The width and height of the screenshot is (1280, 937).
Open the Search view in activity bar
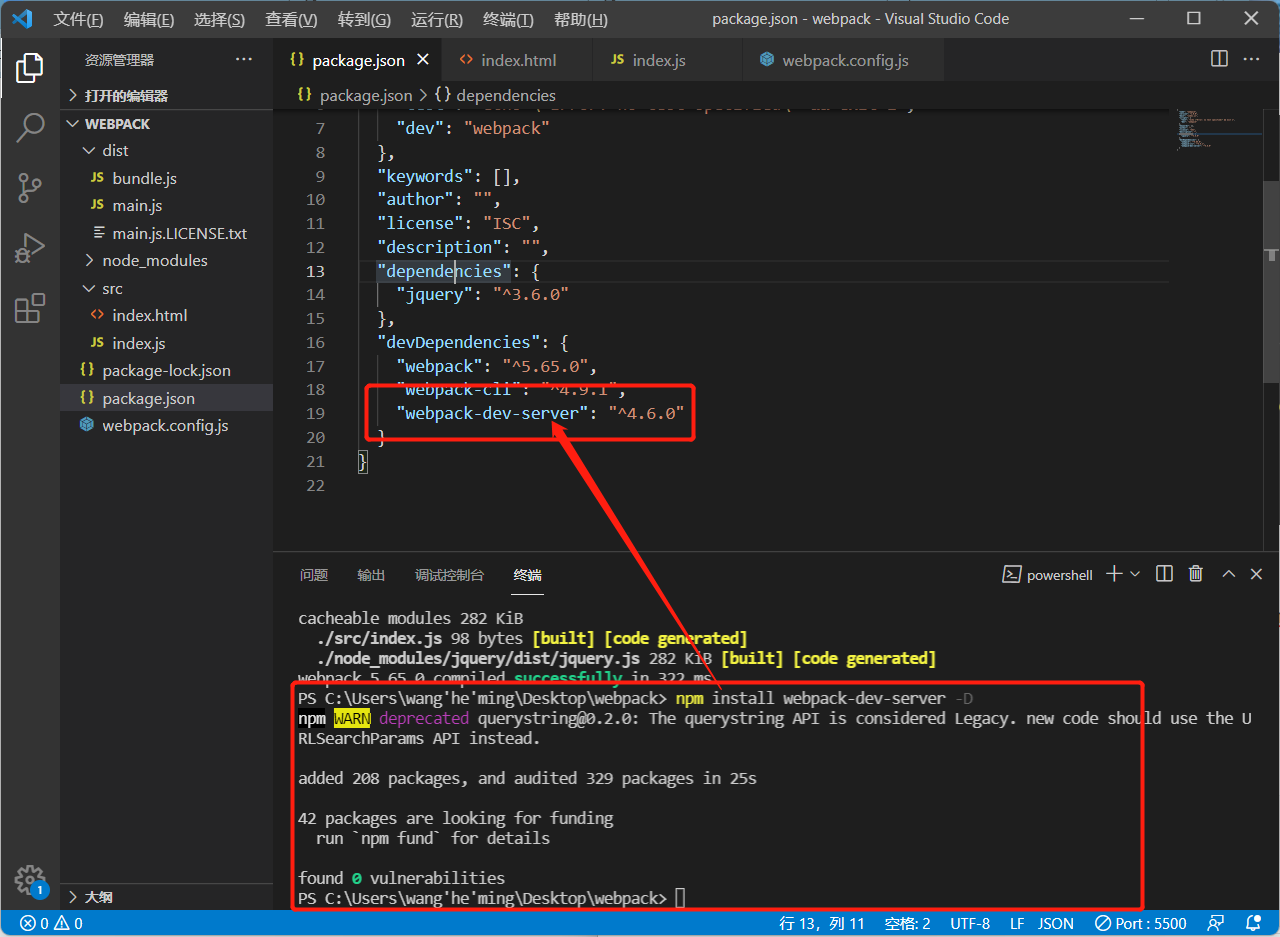tap(30, 127)
